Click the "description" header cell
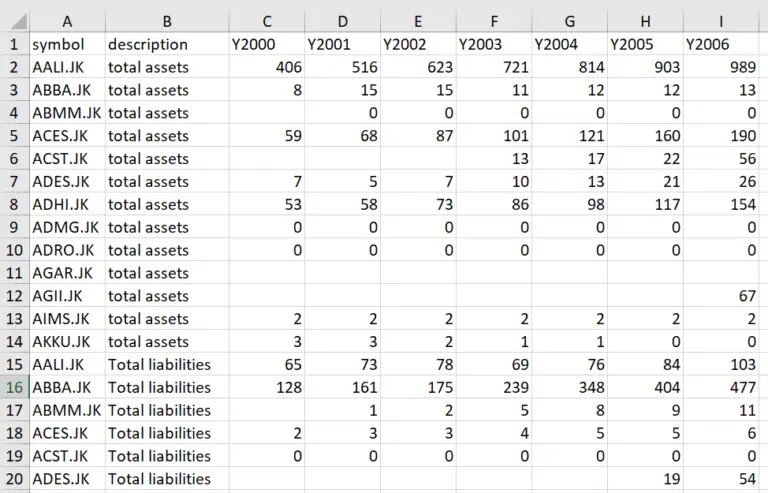This screenshot has width=768, height=493. pos(166,44)
